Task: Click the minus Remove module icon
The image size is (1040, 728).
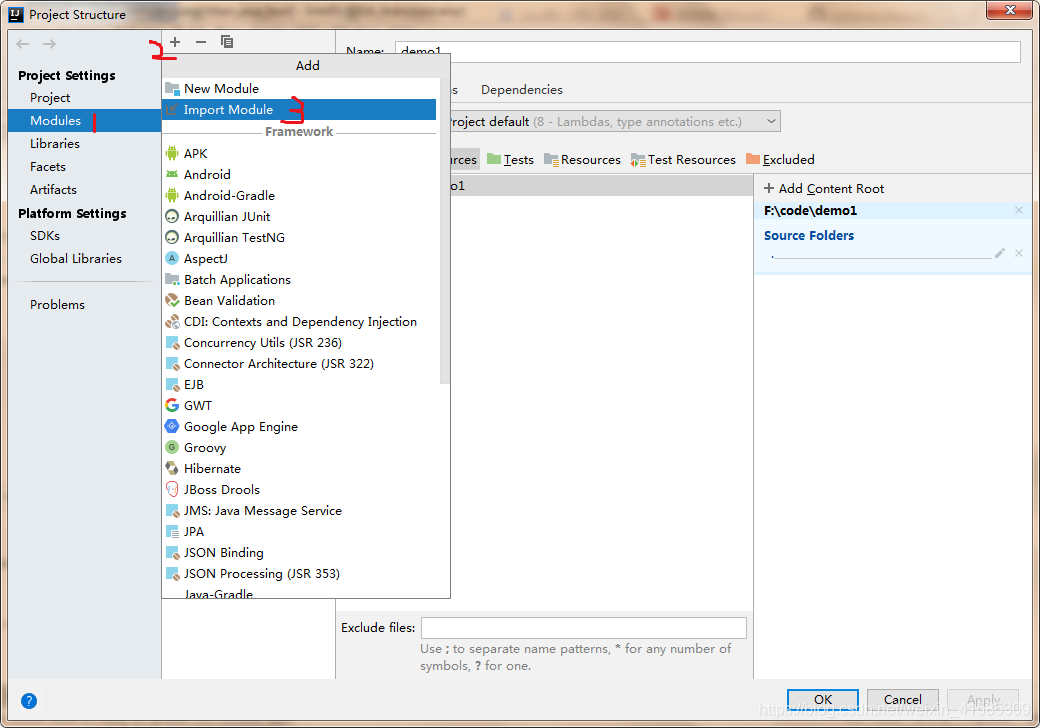Action: pyautogui.click(x=201, y=42)
